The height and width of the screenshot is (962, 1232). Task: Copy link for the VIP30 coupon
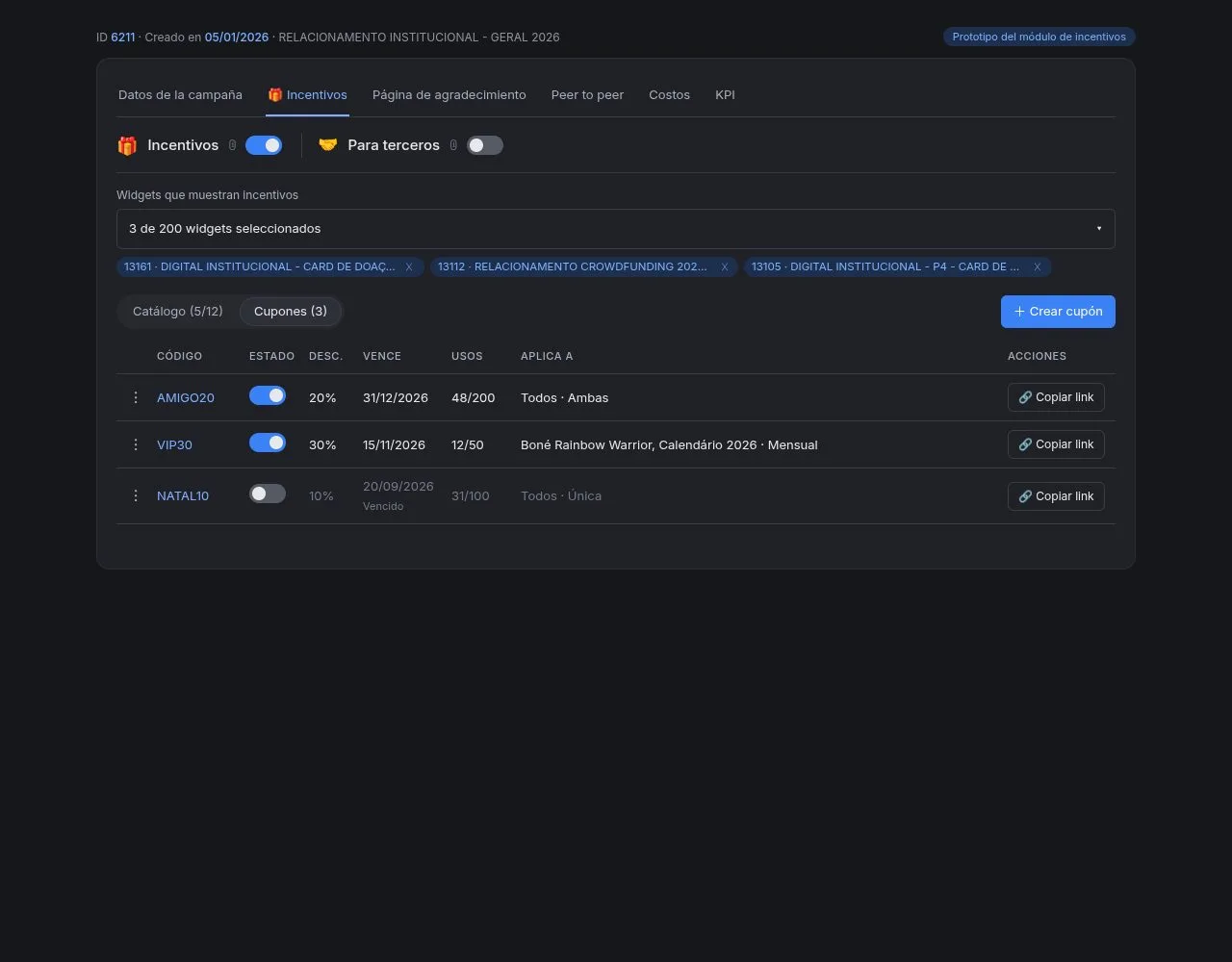(1056, 444)
